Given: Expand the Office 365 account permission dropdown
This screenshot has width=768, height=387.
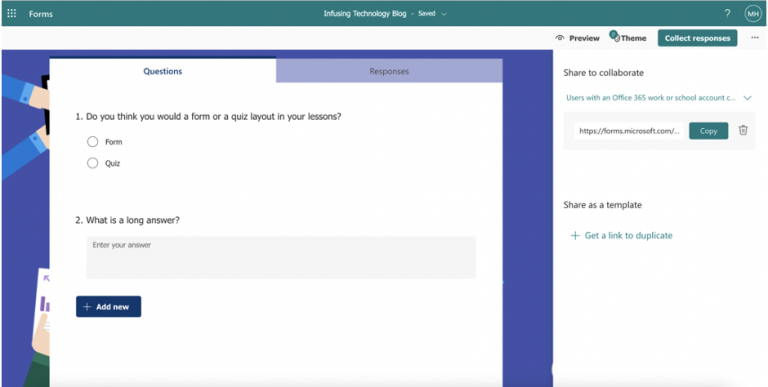Looking at the screenshot, I should (747, 98).
